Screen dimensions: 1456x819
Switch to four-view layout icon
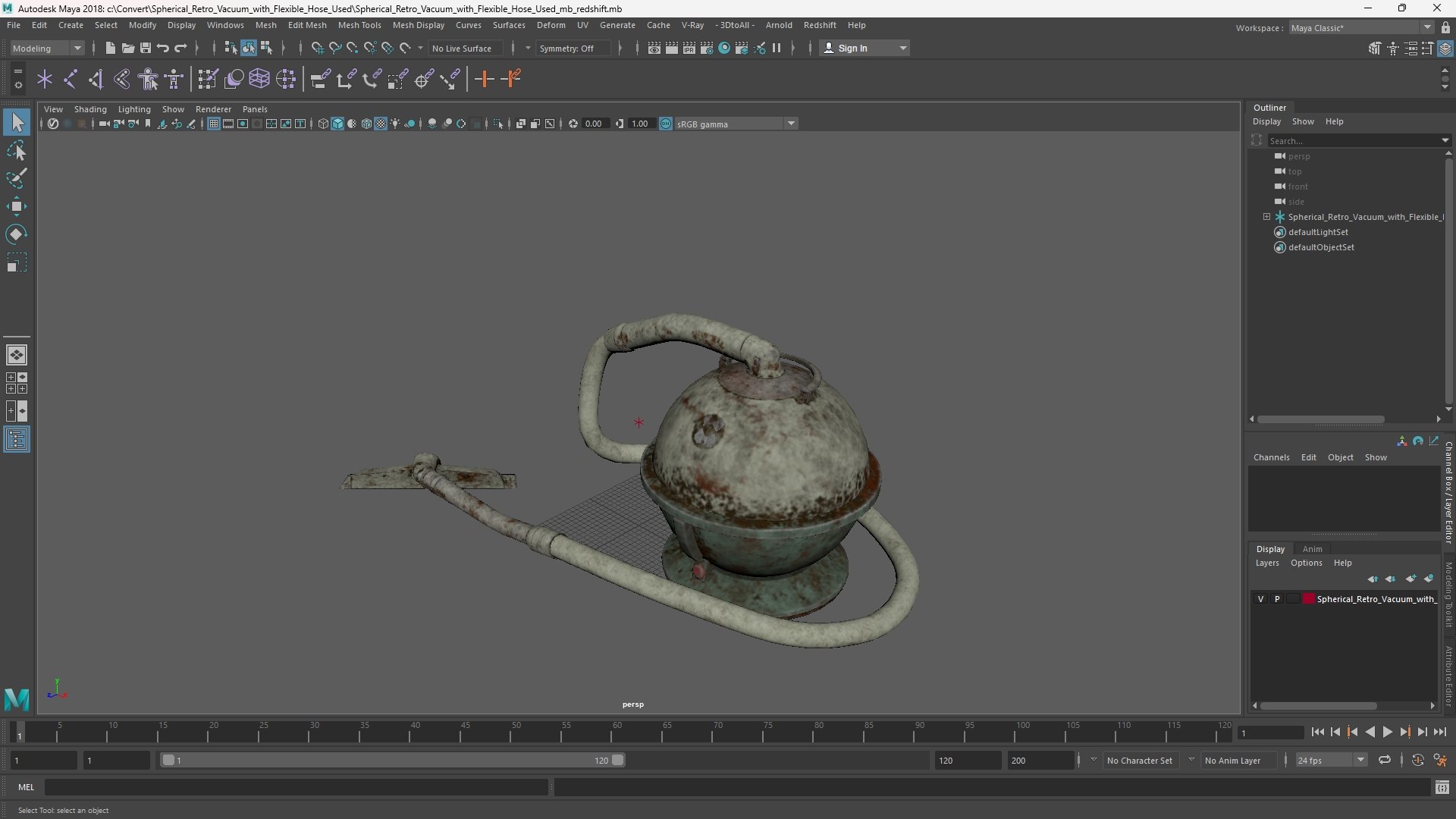(x=17, y=383)
